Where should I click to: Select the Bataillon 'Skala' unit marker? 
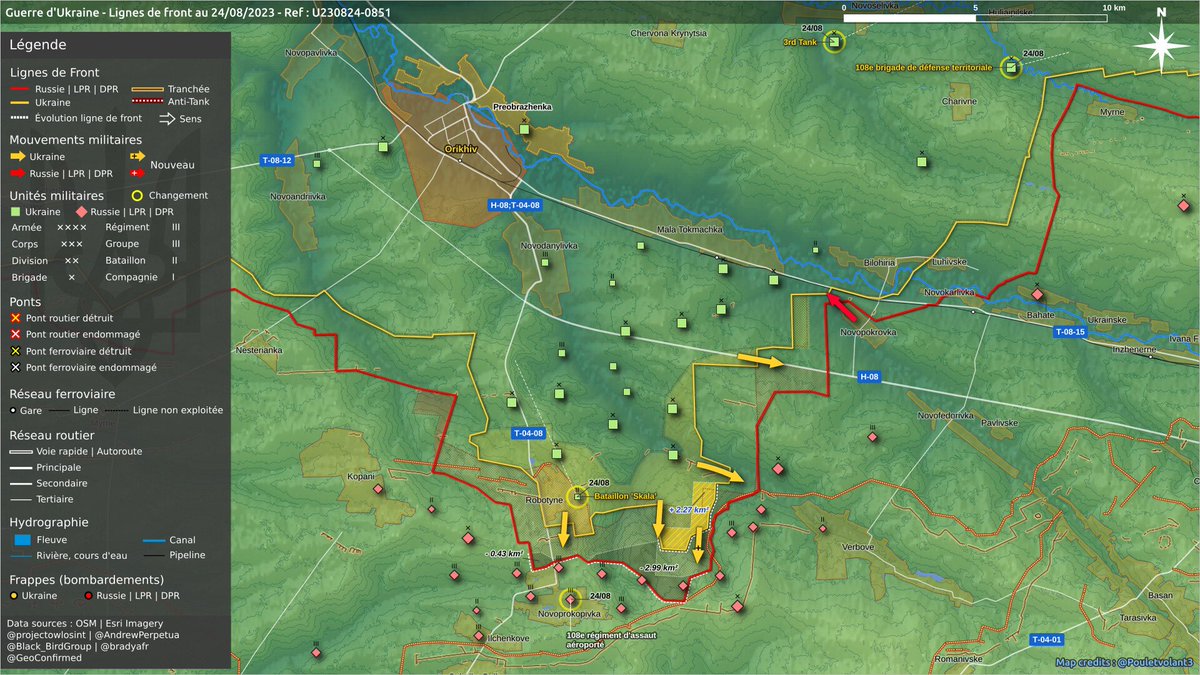point(577,495)
